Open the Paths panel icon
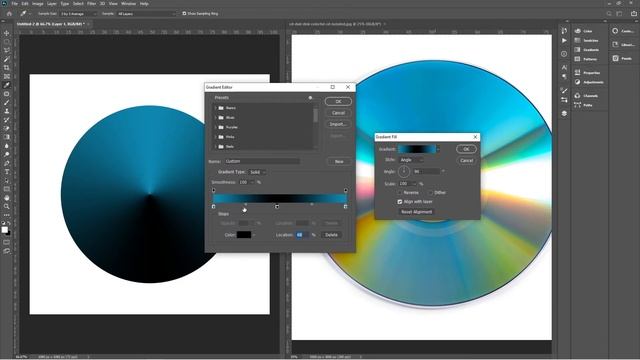Viewport: 640px width, 360px height. point(578,105)
